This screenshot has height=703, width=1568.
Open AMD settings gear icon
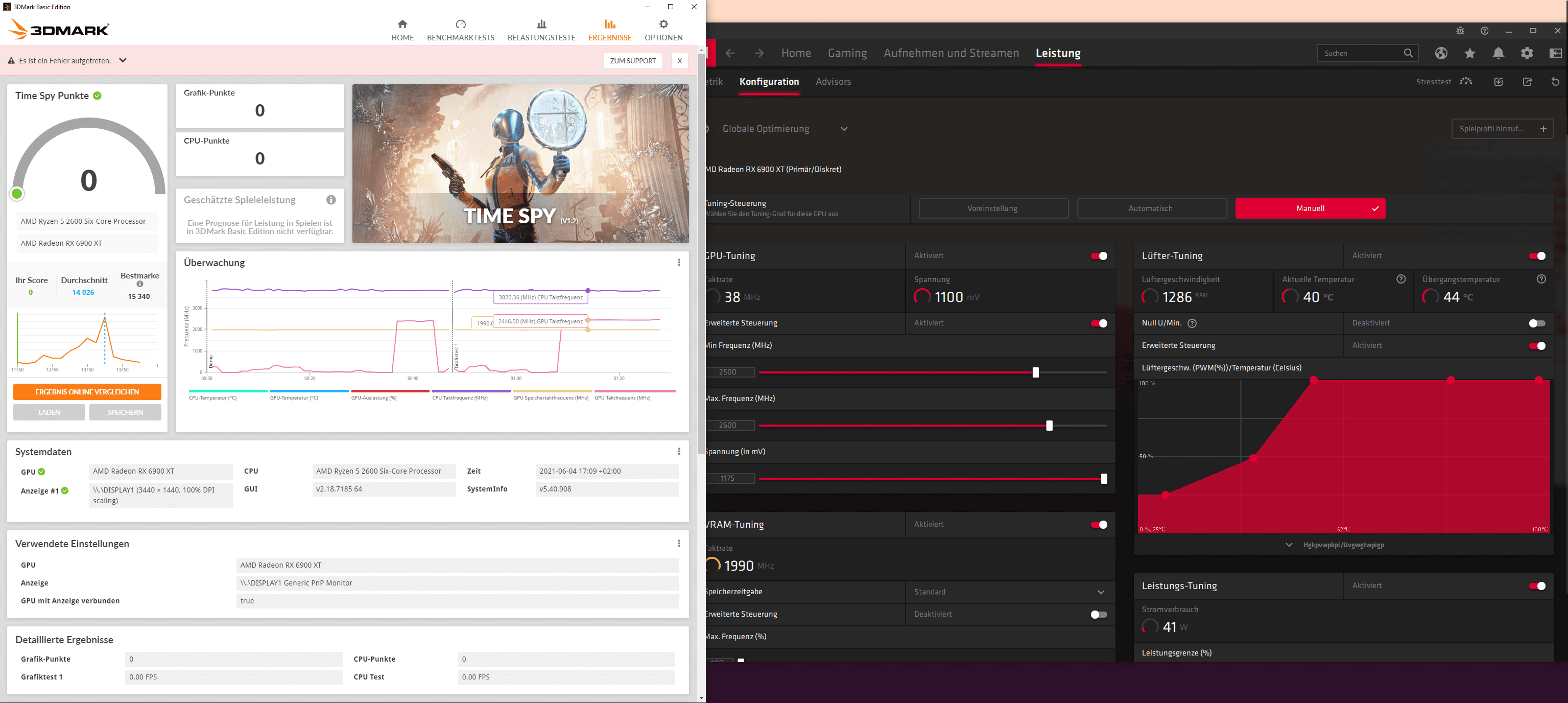pos(1527,54)
